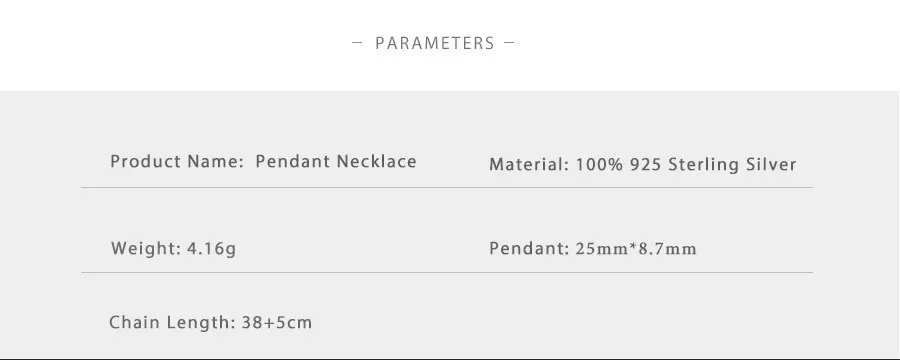Select the "4.16g" weight value
The height and width of the screenshot is (360, 900).
click(x=212, y=249)
